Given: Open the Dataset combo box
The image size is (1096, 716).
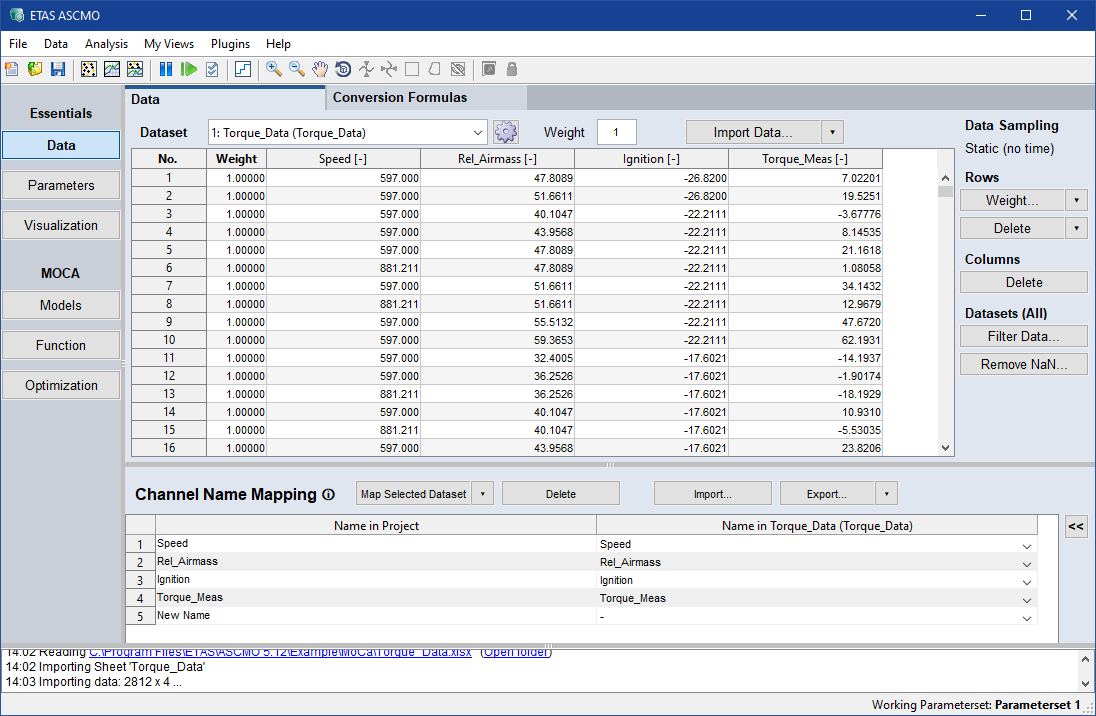Looking at the screenshot, I should pyautogui.click(x=347, y=132).
